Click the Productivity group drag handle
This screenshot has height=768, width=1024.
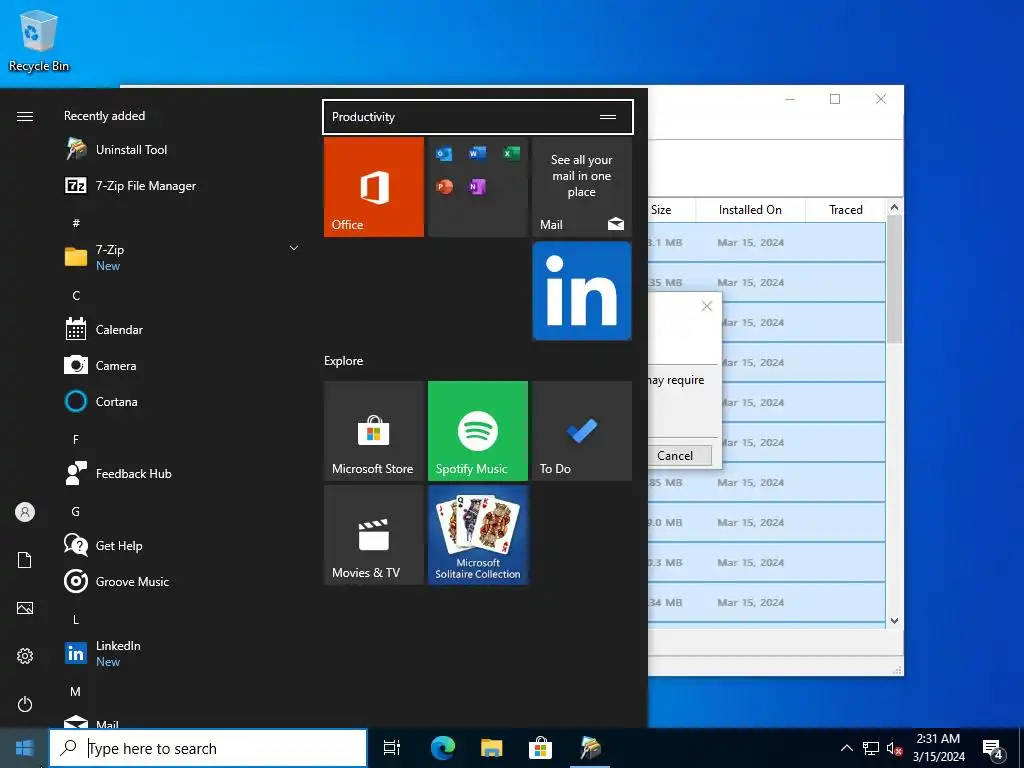click(608, 117)
